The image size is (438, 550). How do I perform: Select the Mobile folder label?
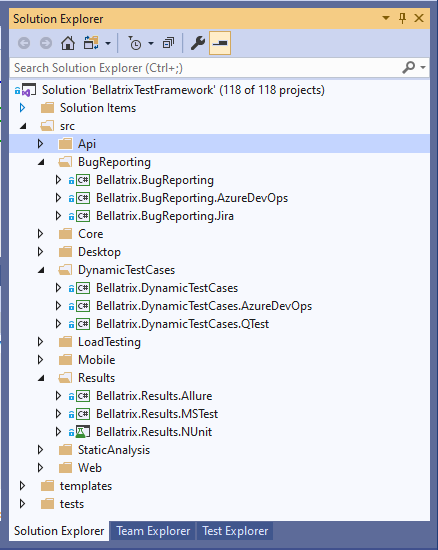(x=96, y=360)
